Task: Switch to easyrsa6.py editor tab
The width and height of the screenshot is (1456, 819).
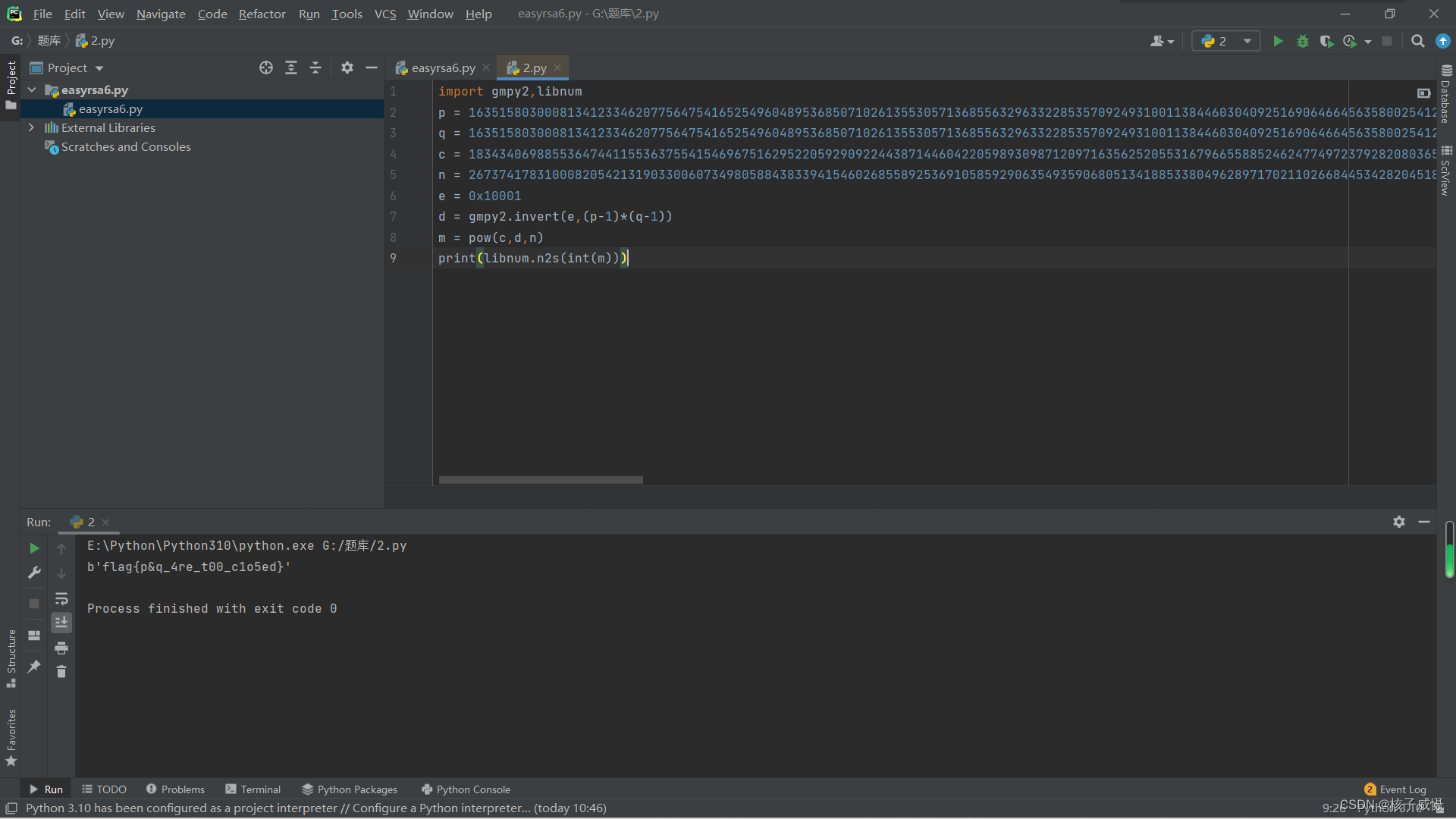Action: 443,67
